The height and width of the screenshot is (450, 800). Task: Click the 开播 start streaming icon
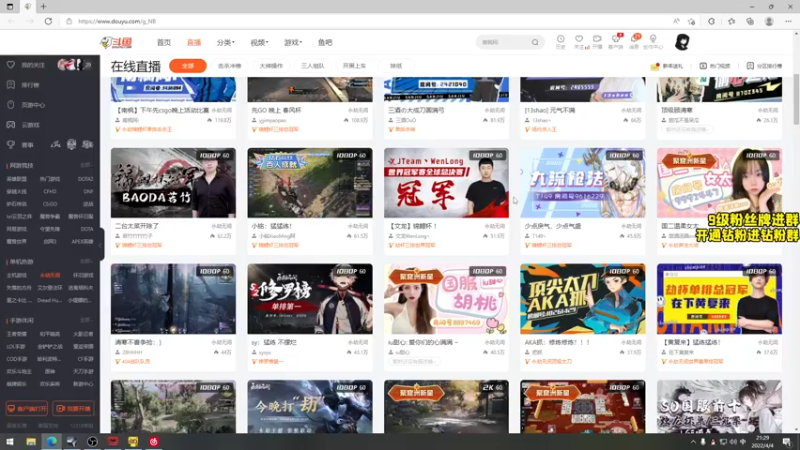[597, 39]
